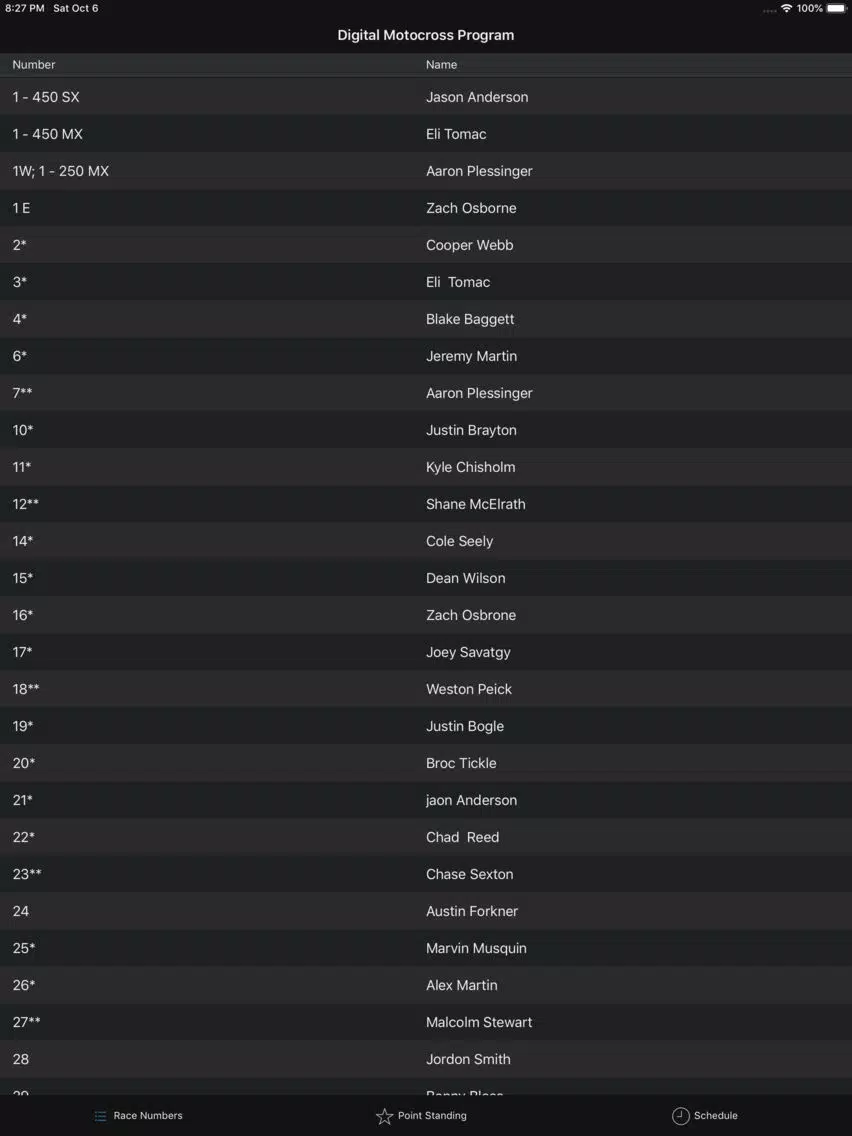Choose the Blake Baggett entry
This screenshot has width=852, height=1136.
[x=426, y=319]
